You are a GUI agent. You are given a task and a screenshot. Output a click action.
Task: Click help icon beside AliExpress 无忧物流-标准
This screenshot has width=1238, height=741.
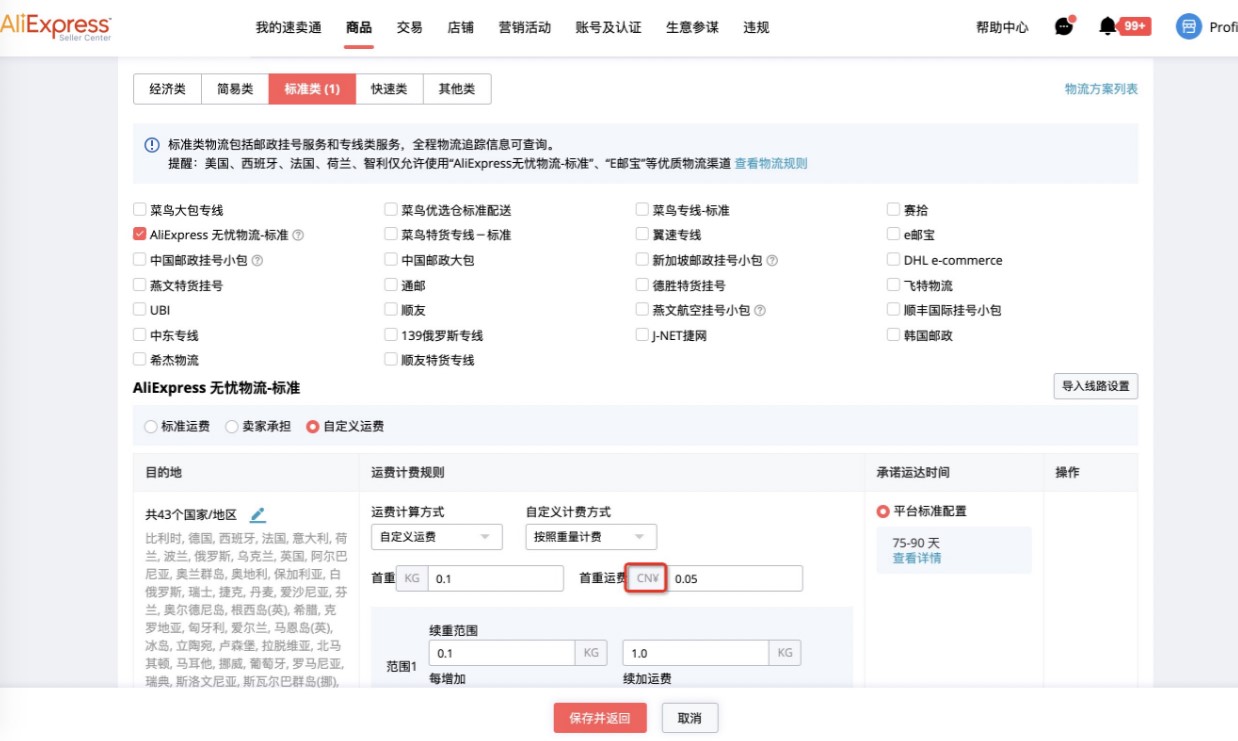pos(298,236)
